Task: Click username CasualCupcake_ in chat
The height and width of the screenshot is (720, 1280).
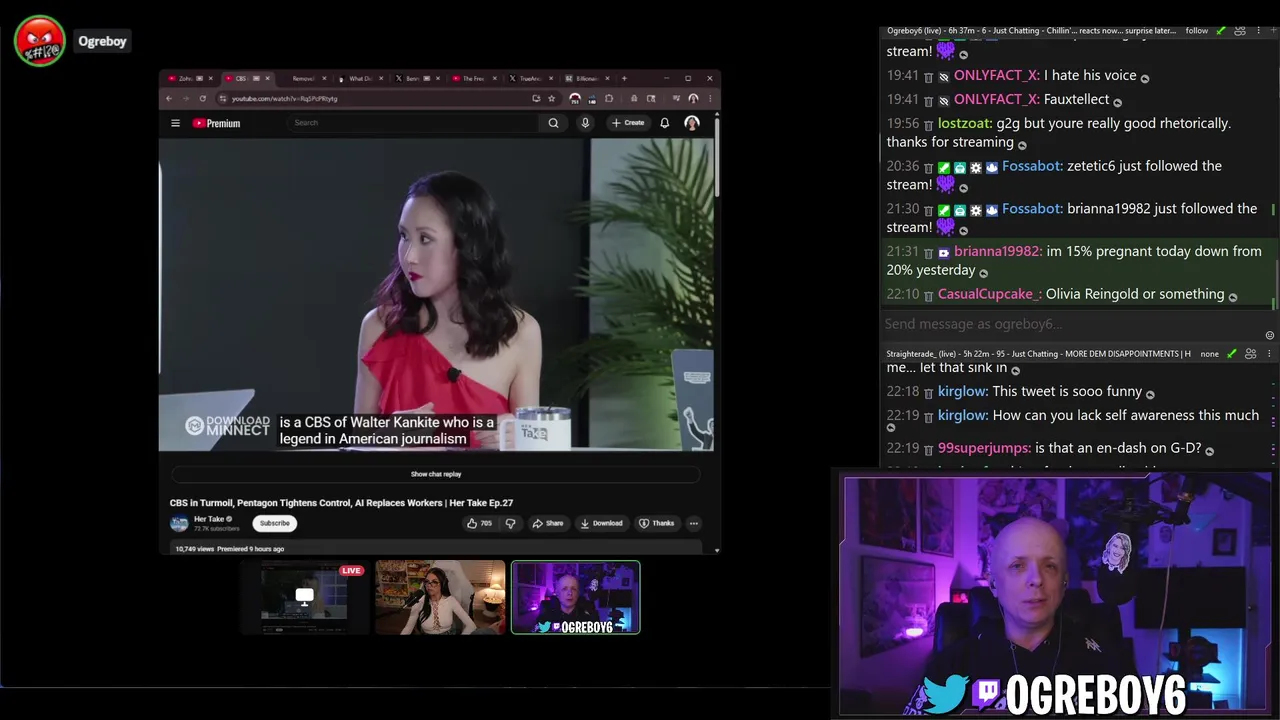Action: (x=989, y=294)
